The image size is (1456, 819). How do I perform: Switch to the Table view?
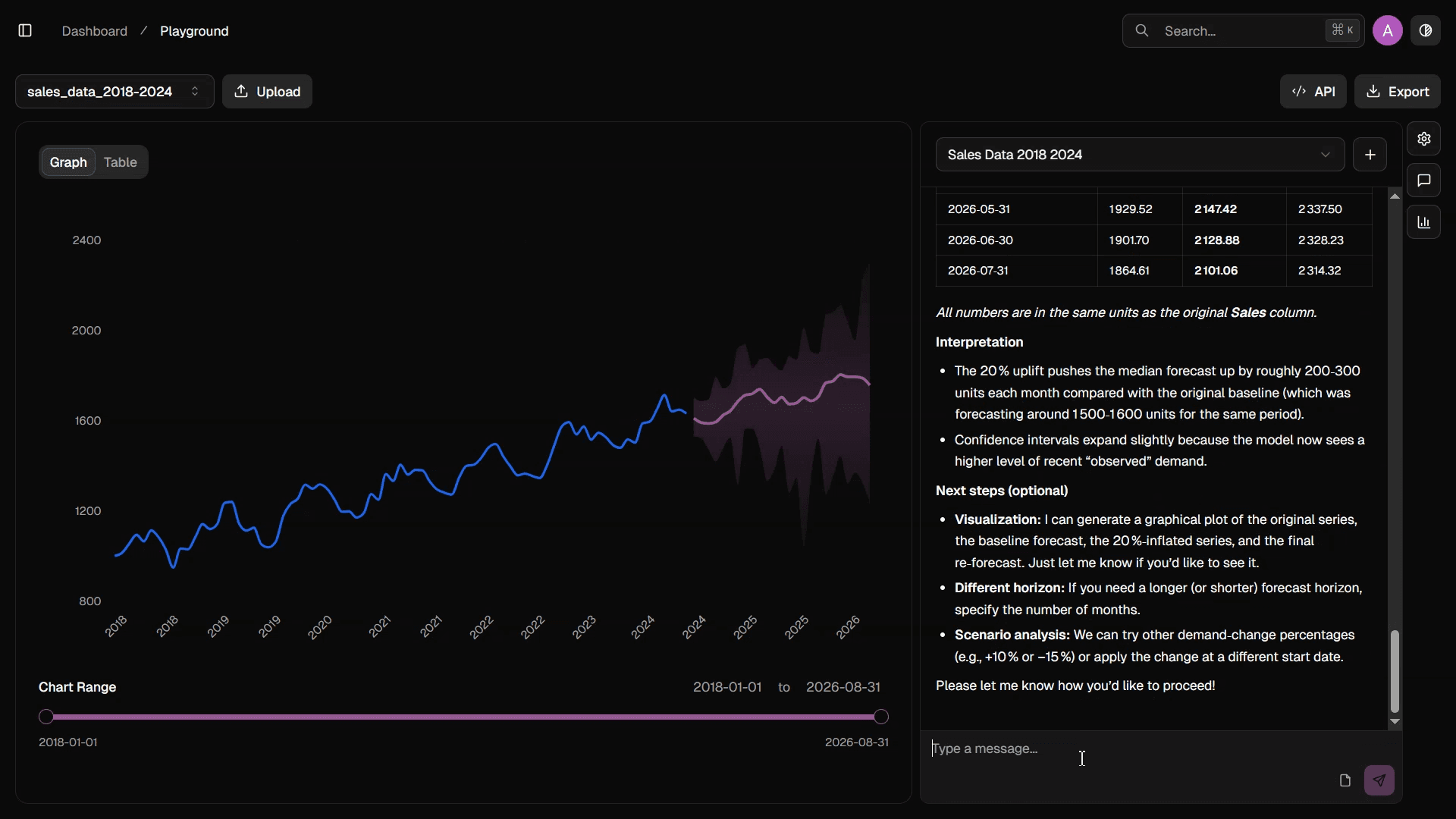(121, 162)
